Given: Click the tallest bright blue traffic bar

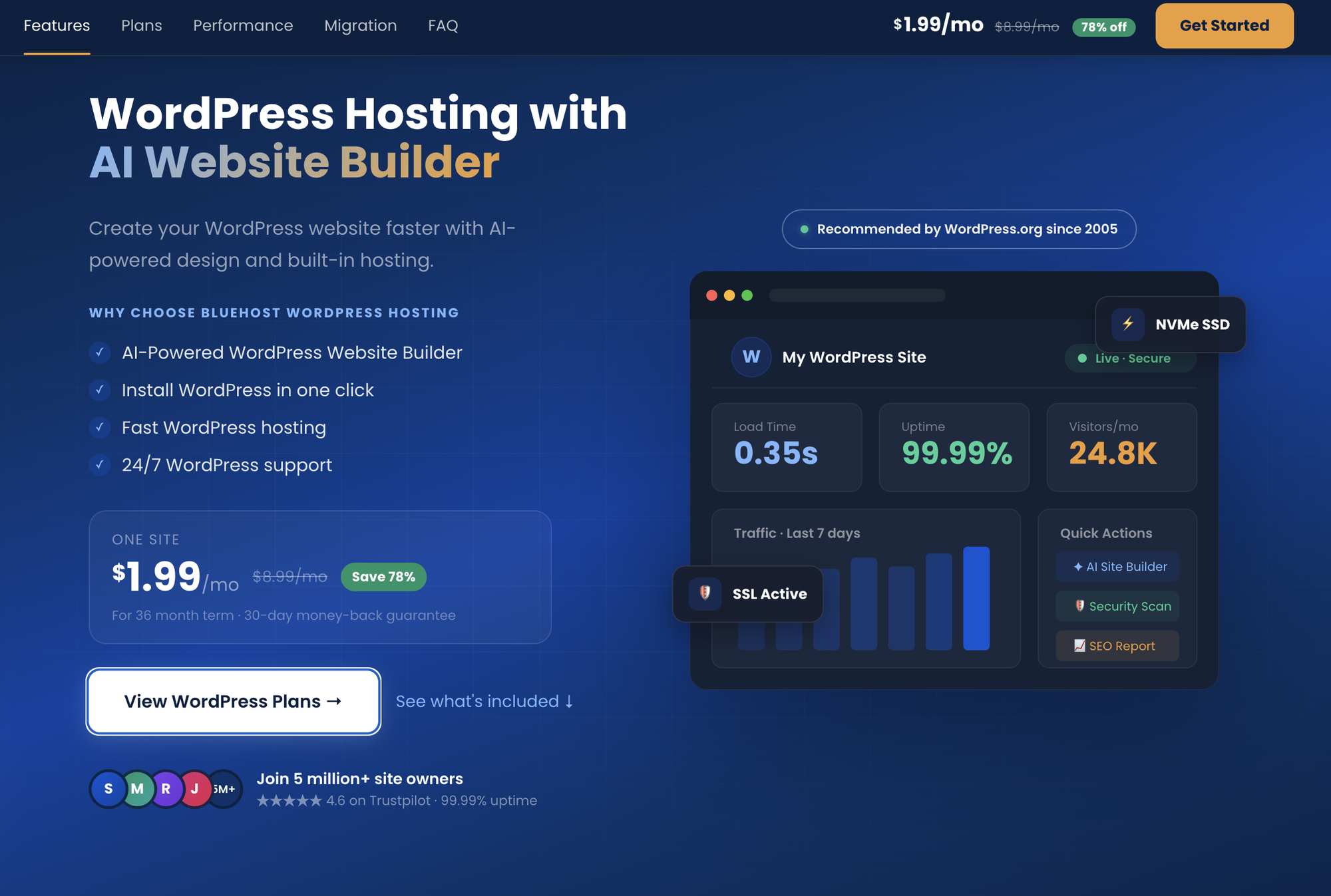Looking at the screenshot, I should point(976,598).
